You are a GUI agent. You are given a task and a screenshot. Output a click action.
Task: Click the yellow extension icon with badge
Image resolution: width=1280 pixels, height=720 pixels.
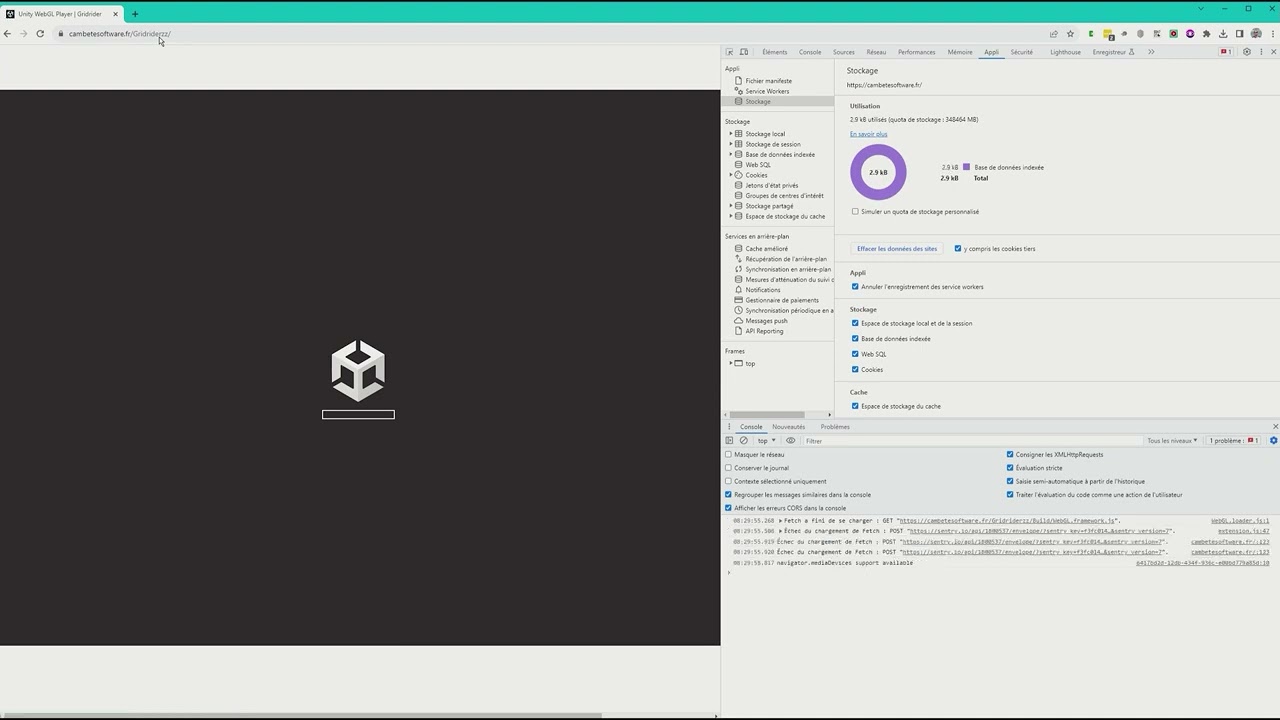(x=1108, y=34)
